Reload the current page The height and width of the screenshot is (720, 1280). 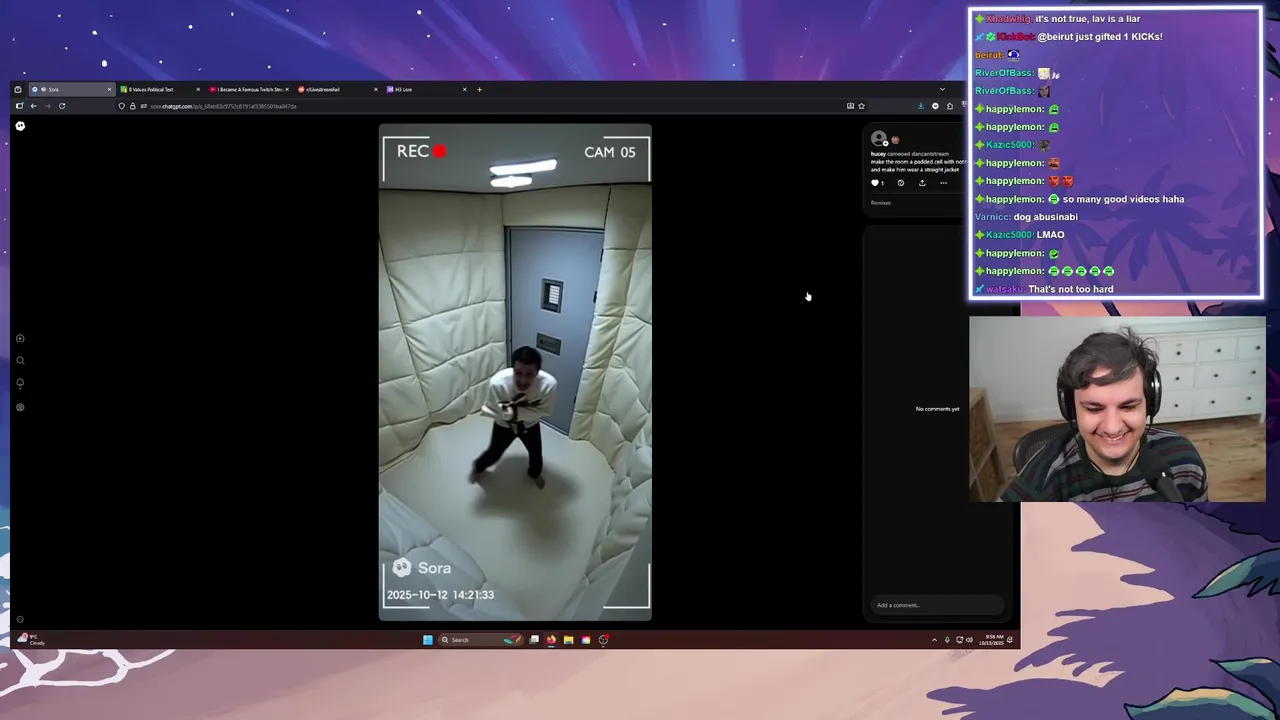pos(61,105)
